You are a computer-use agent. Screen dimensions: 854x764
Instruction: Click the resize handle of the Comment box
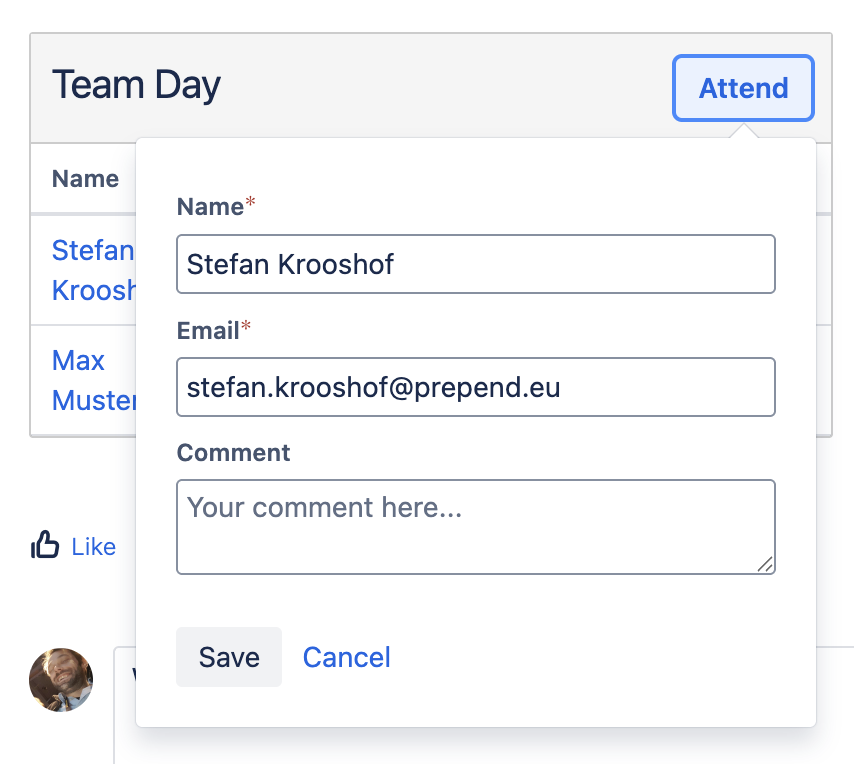point(765,564)
